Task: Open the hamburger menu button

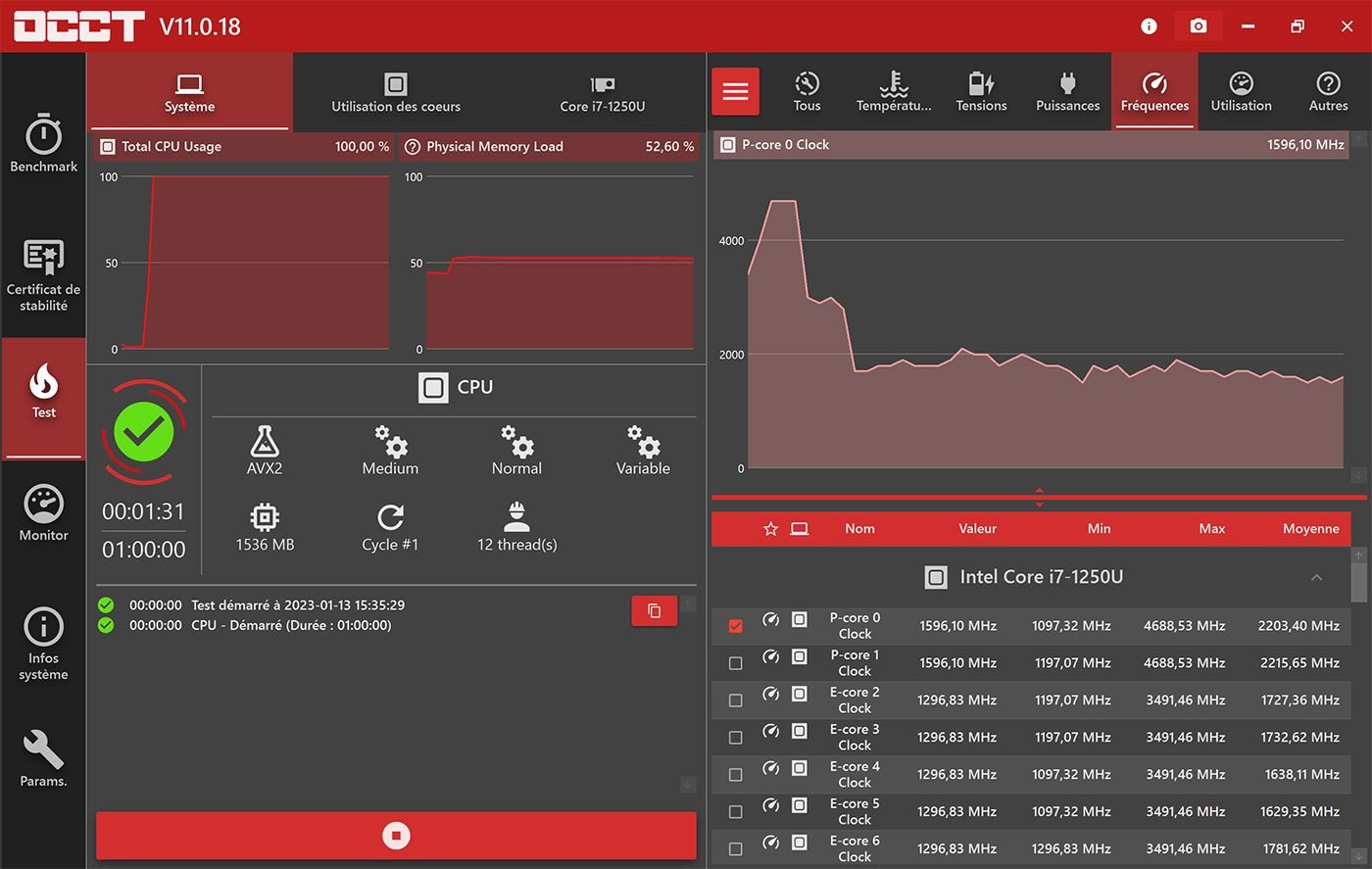Action: [735, 92]
